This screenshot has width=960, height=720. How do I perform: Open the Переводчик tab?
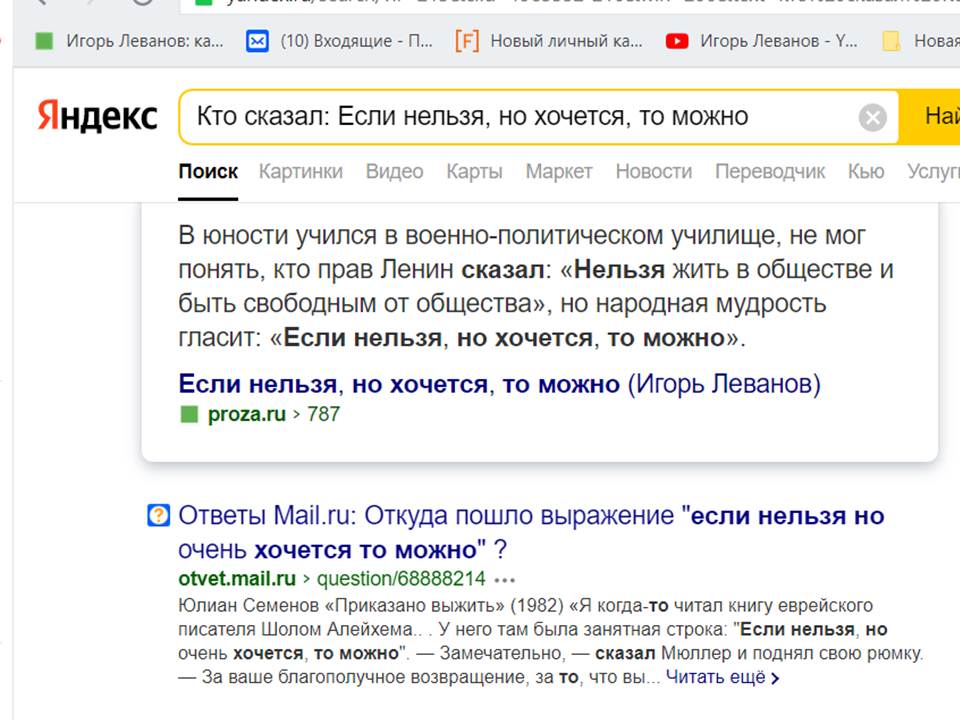(770, 171)
